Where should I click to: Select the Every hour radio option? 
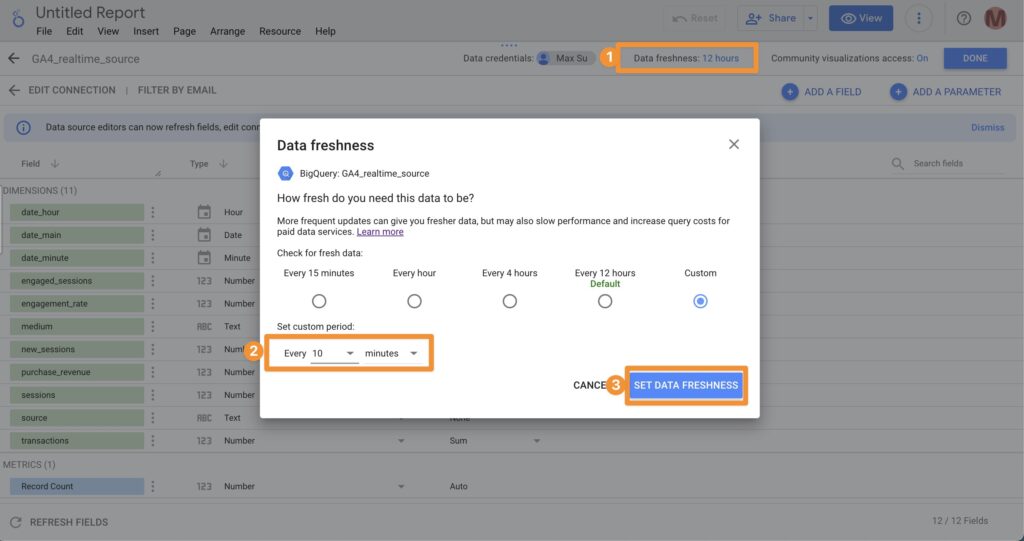pos(414,301)
